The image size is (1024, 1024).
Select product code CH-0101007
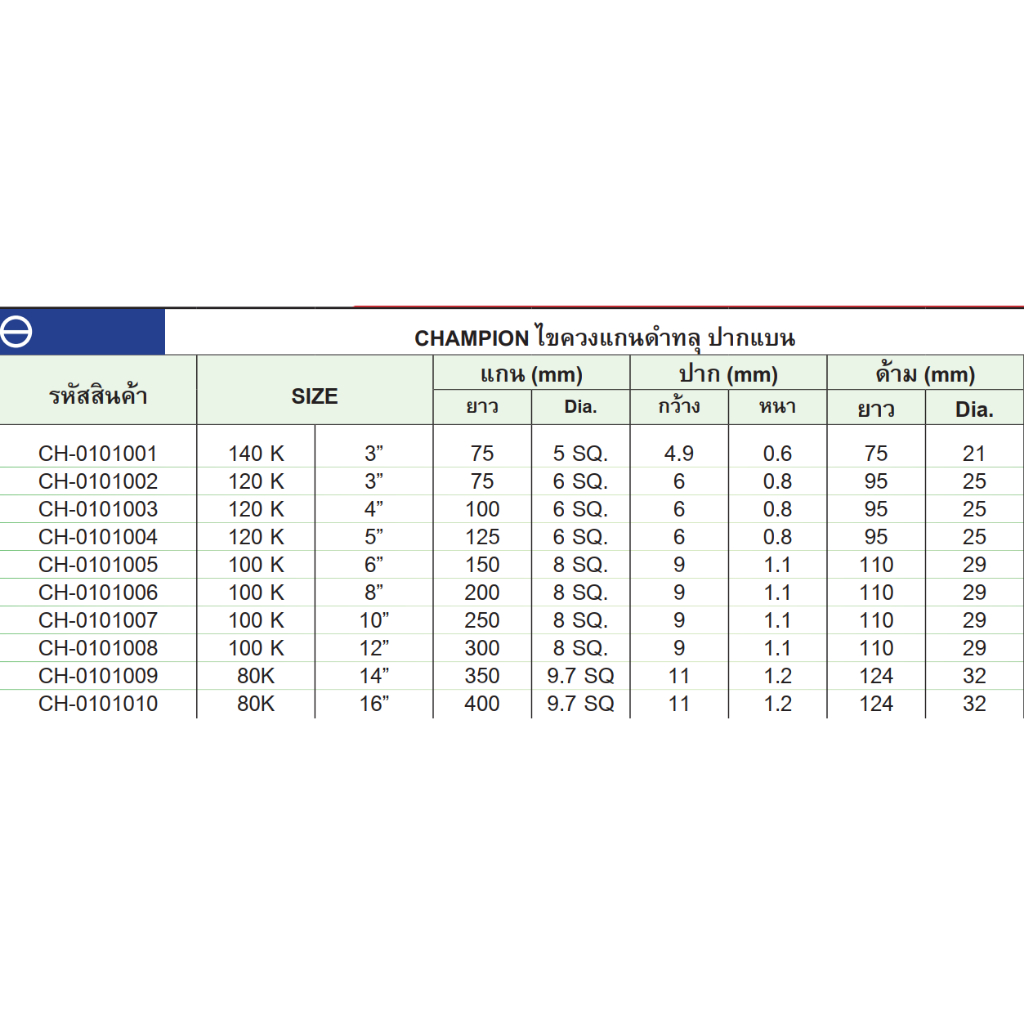coord(98,620)
